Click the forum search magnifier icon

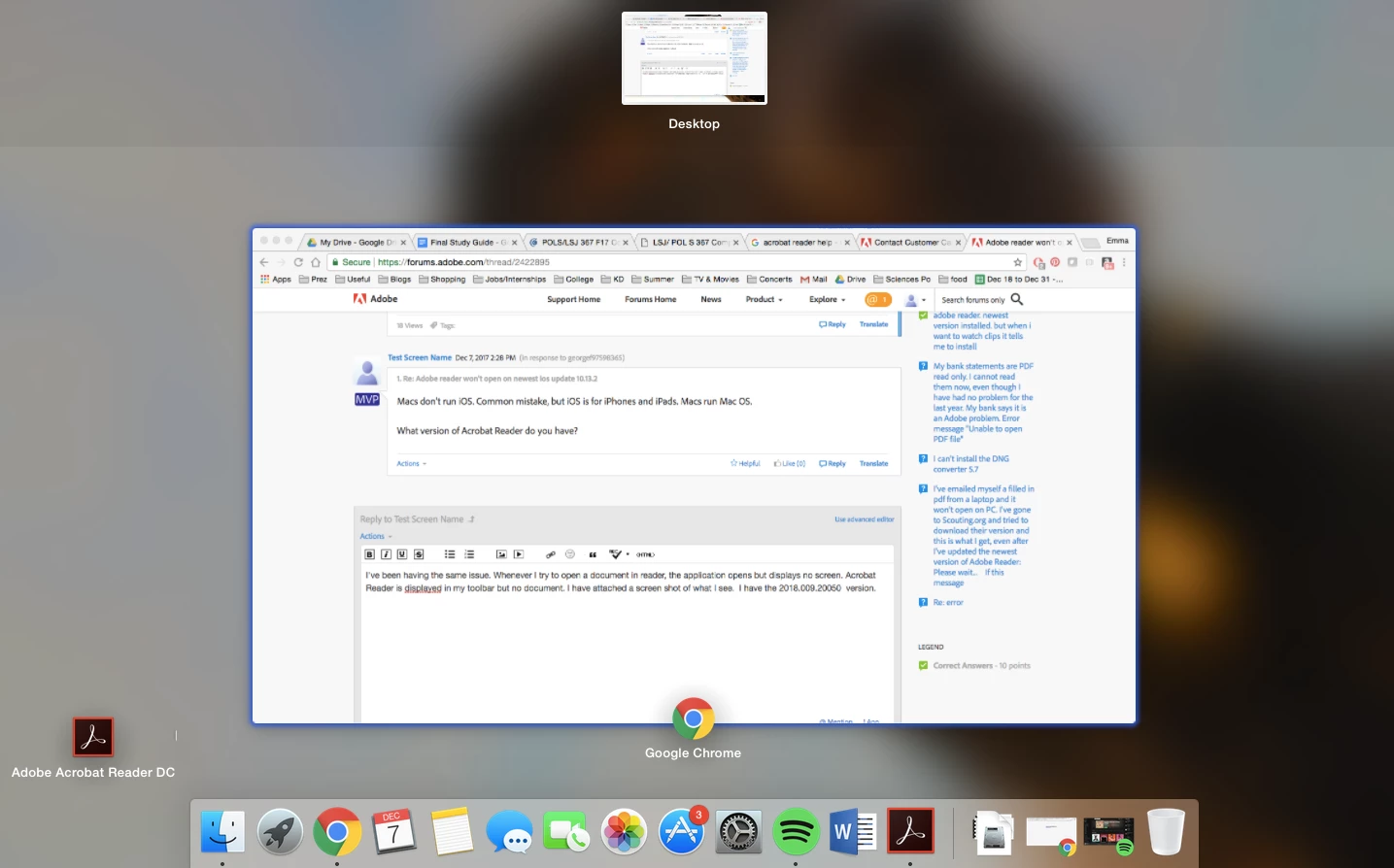pyautogui.click(x=1017, y=299)
